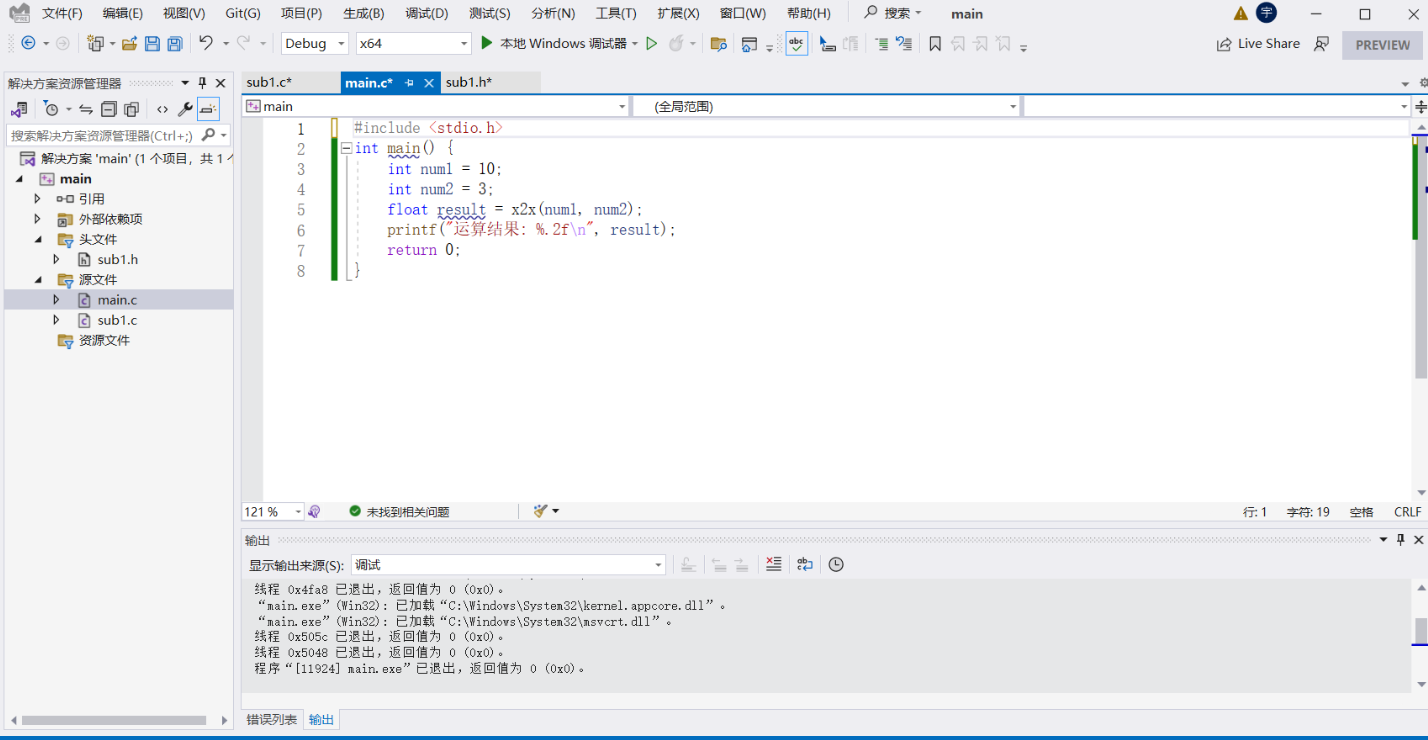Collapse all items in Solution Explorer
The height and width of the screenshot is (740, 1428).
pyautogui.click(x=109, y=110)
